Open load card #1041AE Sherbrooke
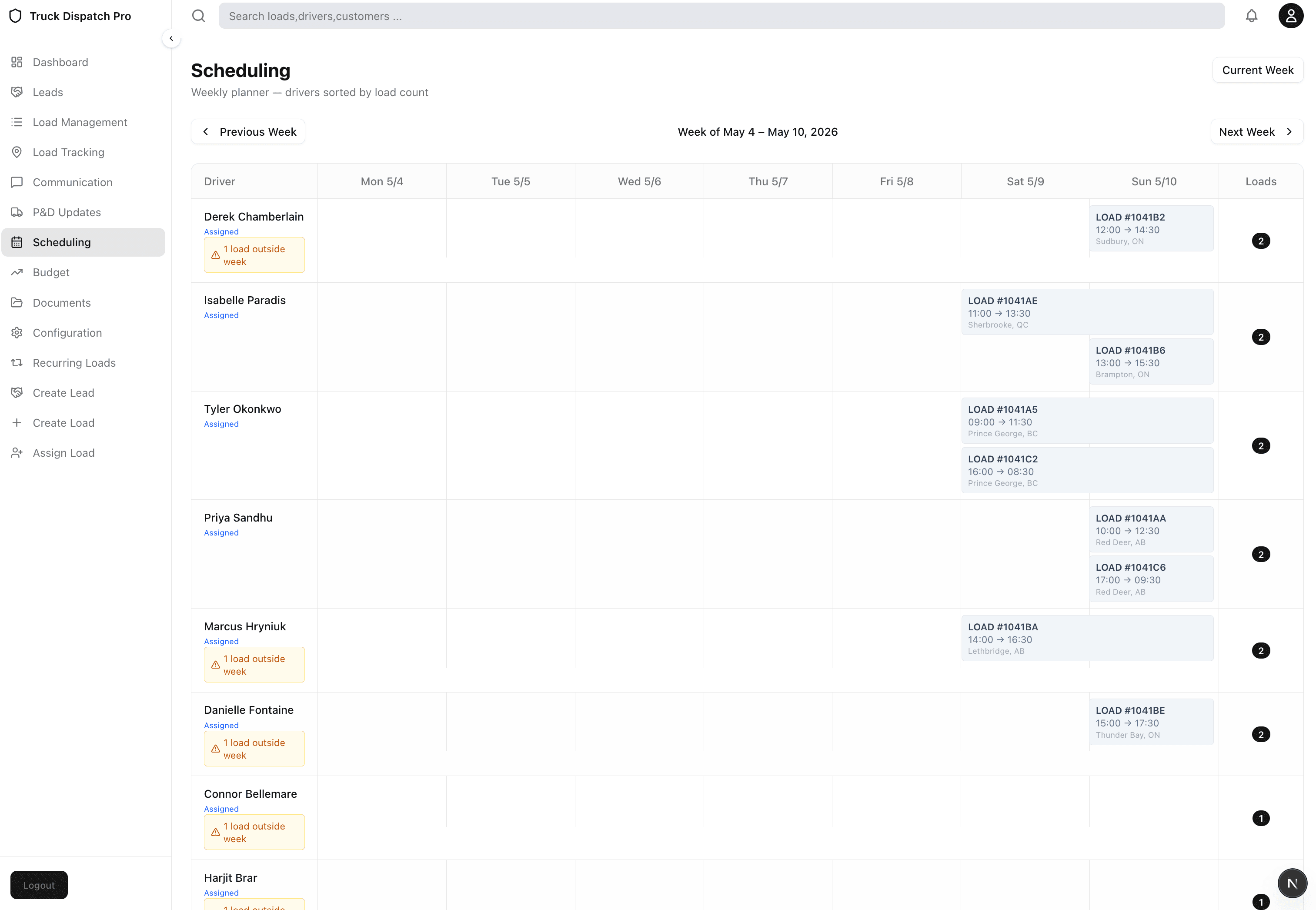1316x910 pixels. (x=1087, y=312)
